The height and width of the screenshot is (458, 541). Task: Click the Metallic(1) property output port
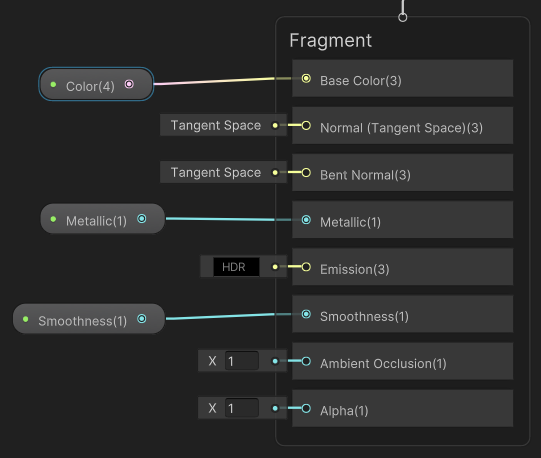pos(142,219)
